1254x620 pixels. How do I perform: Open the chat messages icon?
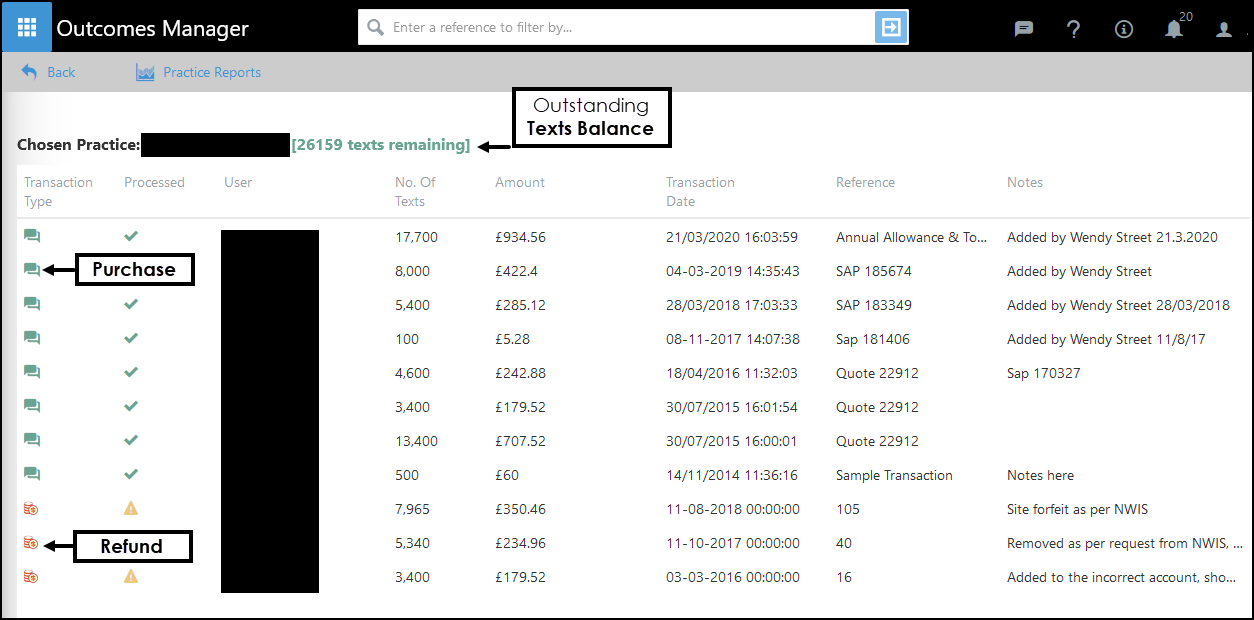tap(1023, 29)
